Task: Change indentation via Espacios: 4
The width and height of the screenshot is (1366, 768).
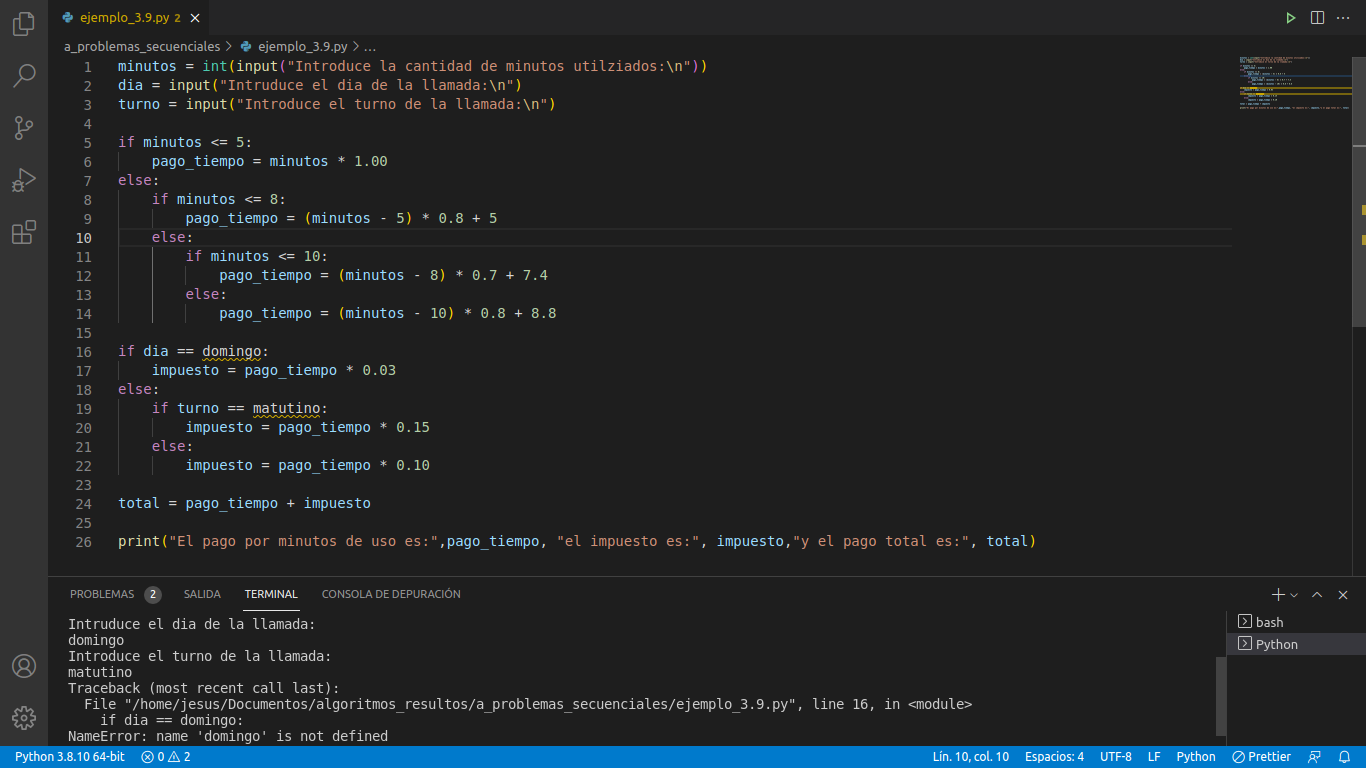Action: click(1054, 757)
